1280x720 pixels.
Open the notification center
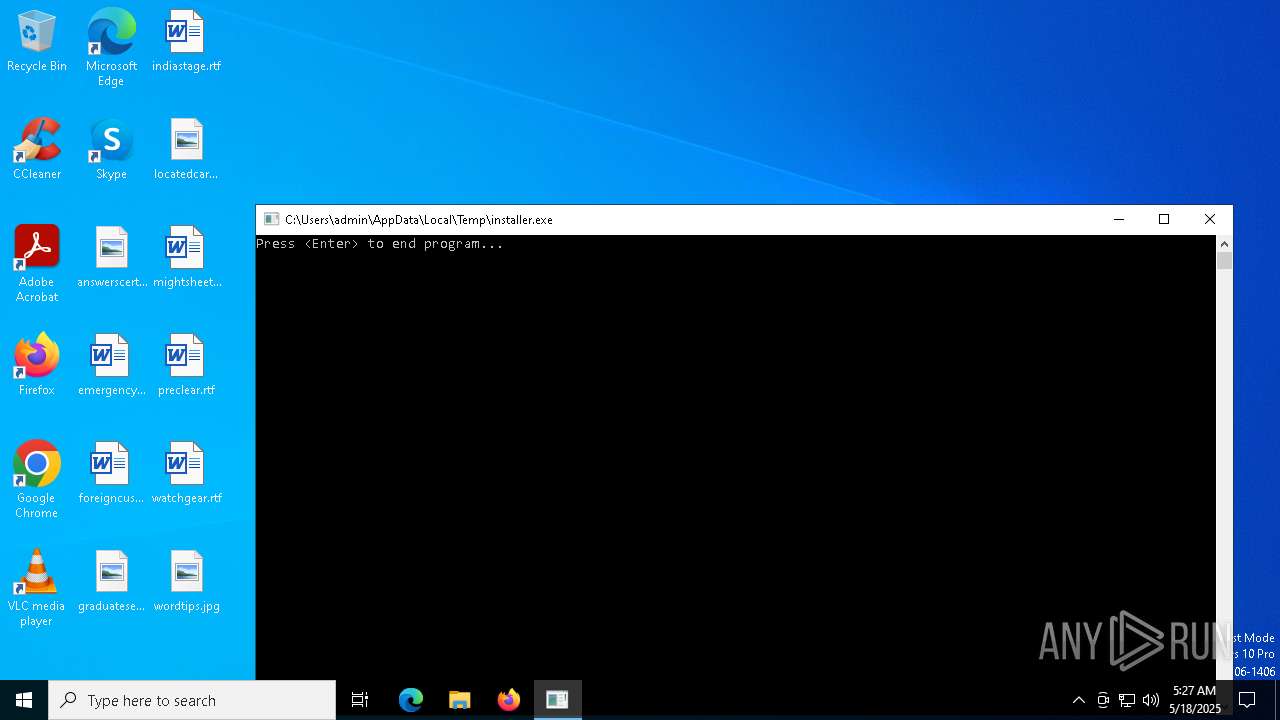(x=1247, y=700)
